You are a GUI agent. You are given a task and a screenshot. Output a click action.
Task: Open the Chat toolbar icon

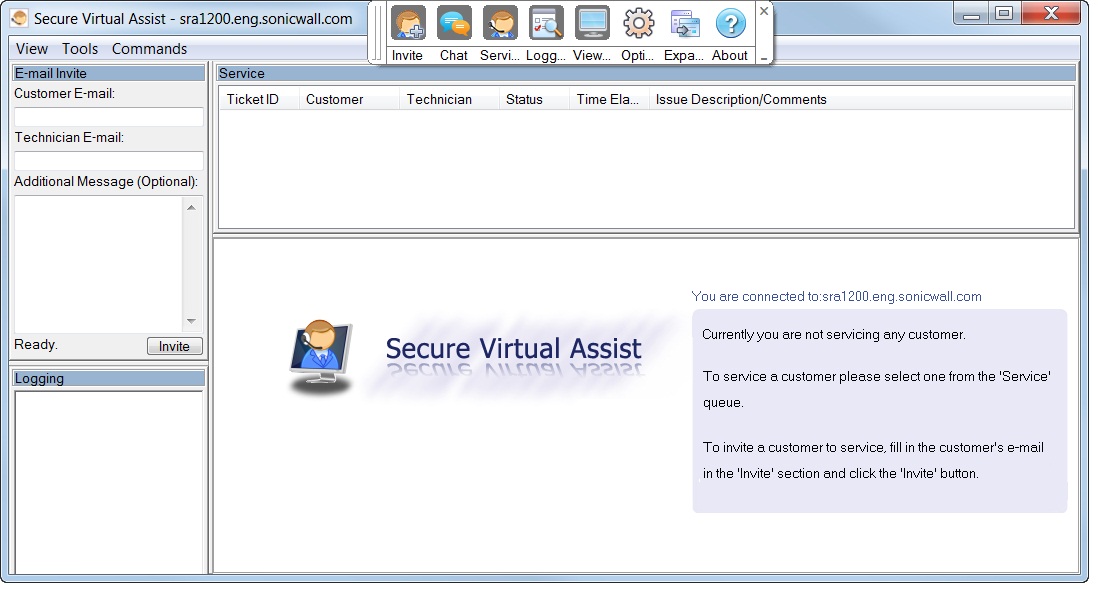point(454,24)
